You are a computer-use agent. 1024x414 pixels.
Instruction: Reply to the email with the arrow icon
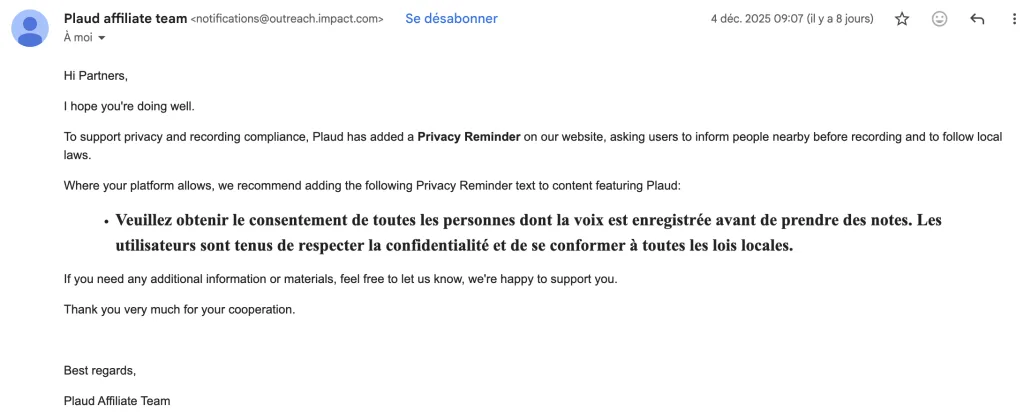(x=977, y=19)
